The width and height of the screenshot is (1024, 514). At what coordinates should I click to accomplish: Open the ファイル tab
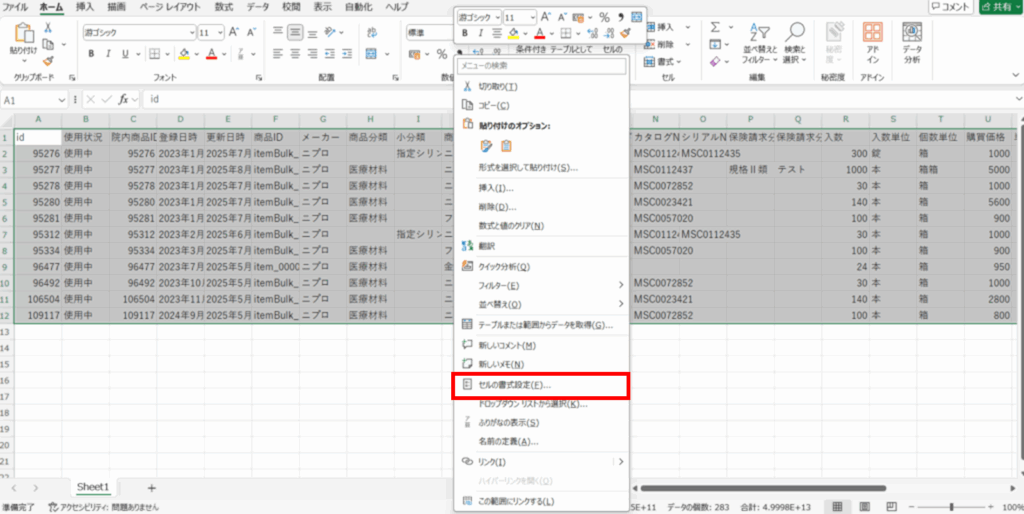[15, 7]
